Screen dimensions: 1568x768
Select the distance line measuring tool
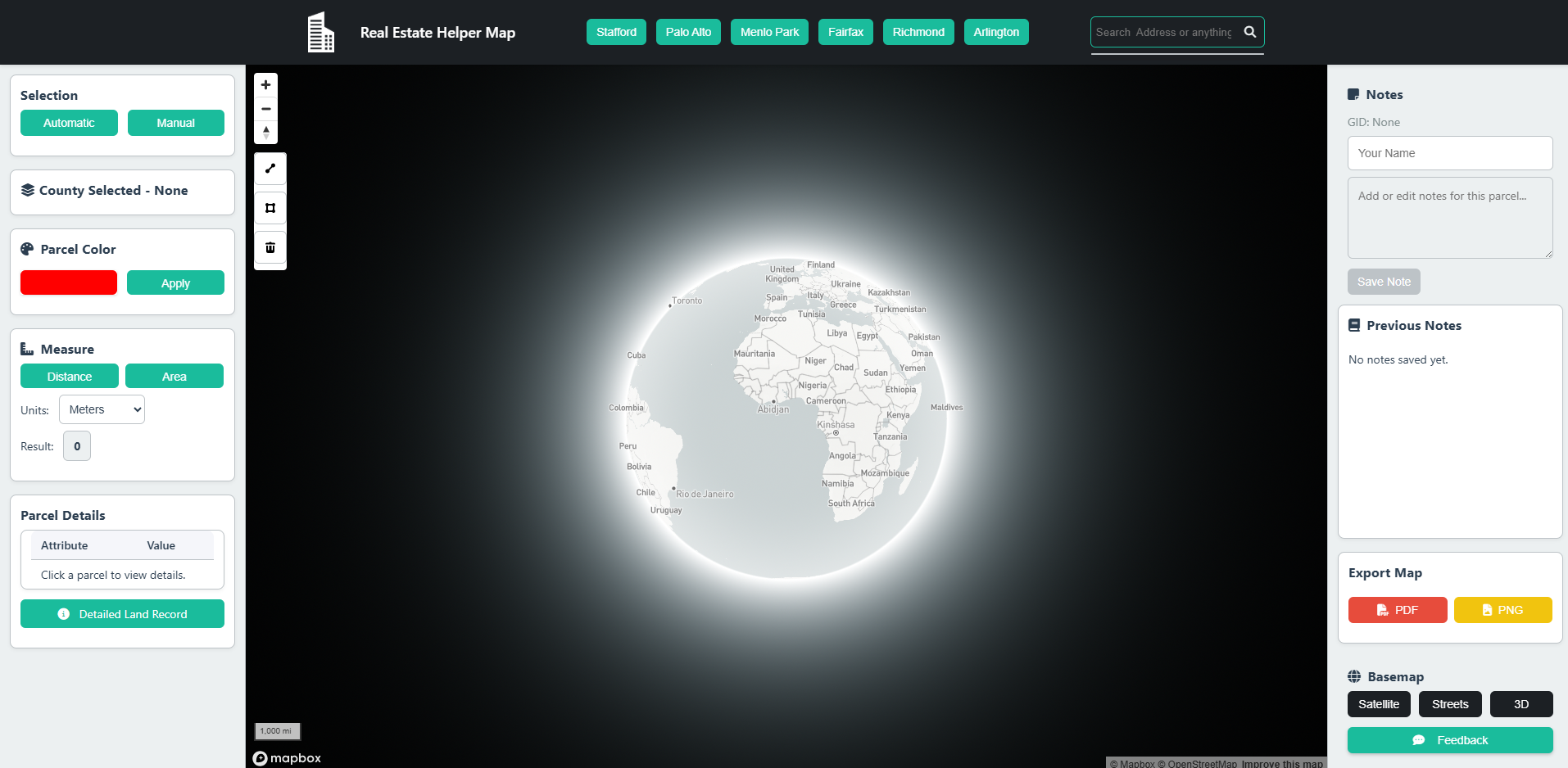point(270,169)
